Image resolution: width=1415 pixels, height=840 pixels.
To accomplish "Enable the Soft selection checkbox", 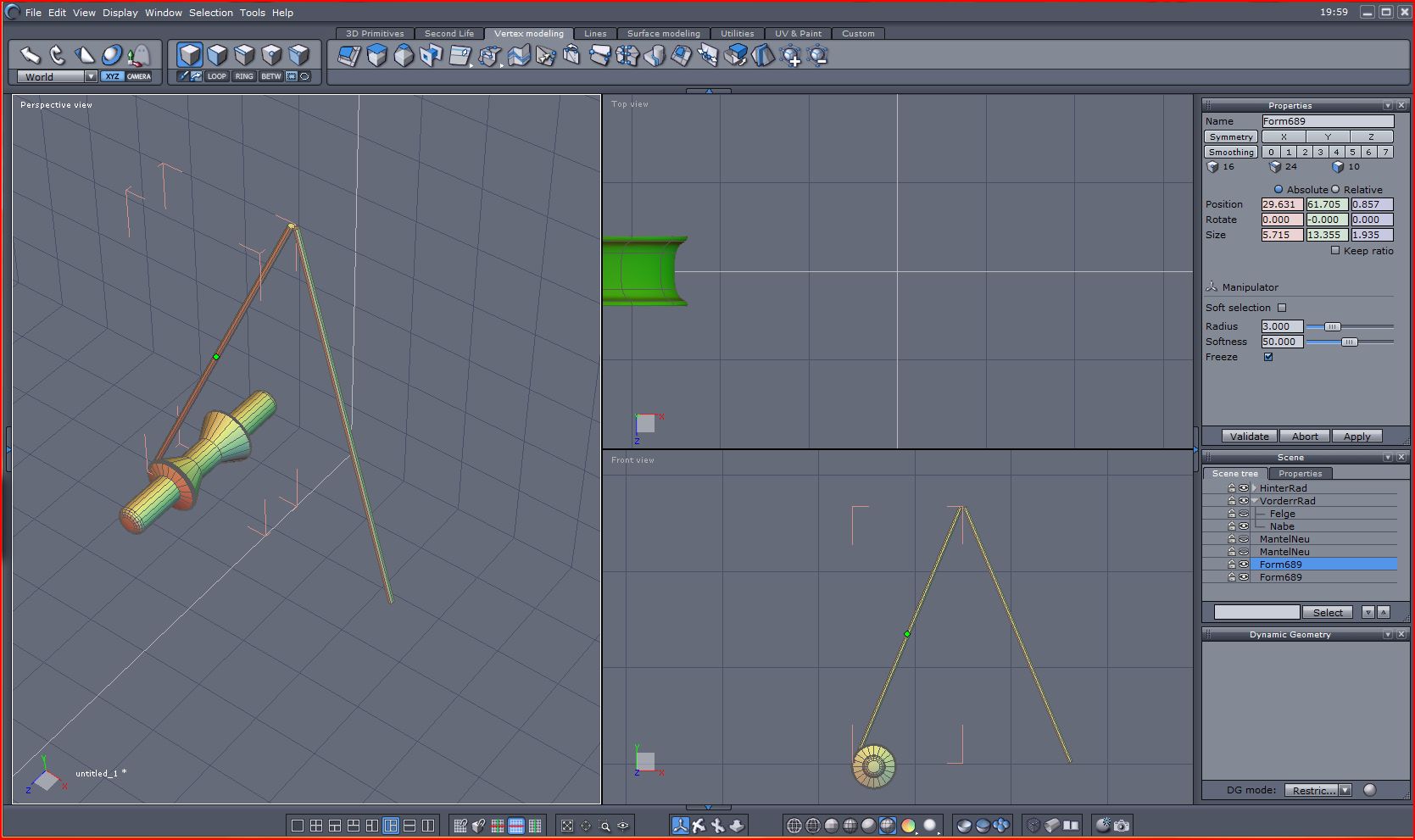I will 1282,308.
